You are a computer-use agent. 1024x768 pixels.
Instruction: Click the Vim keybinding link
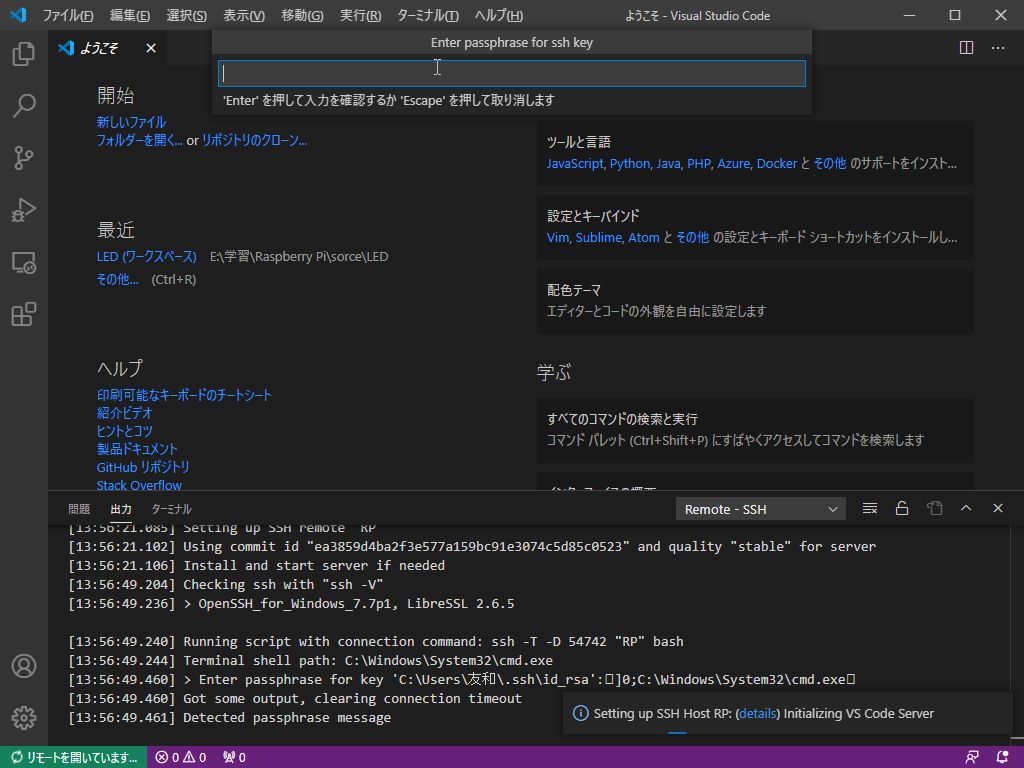[x=558, y=237]
